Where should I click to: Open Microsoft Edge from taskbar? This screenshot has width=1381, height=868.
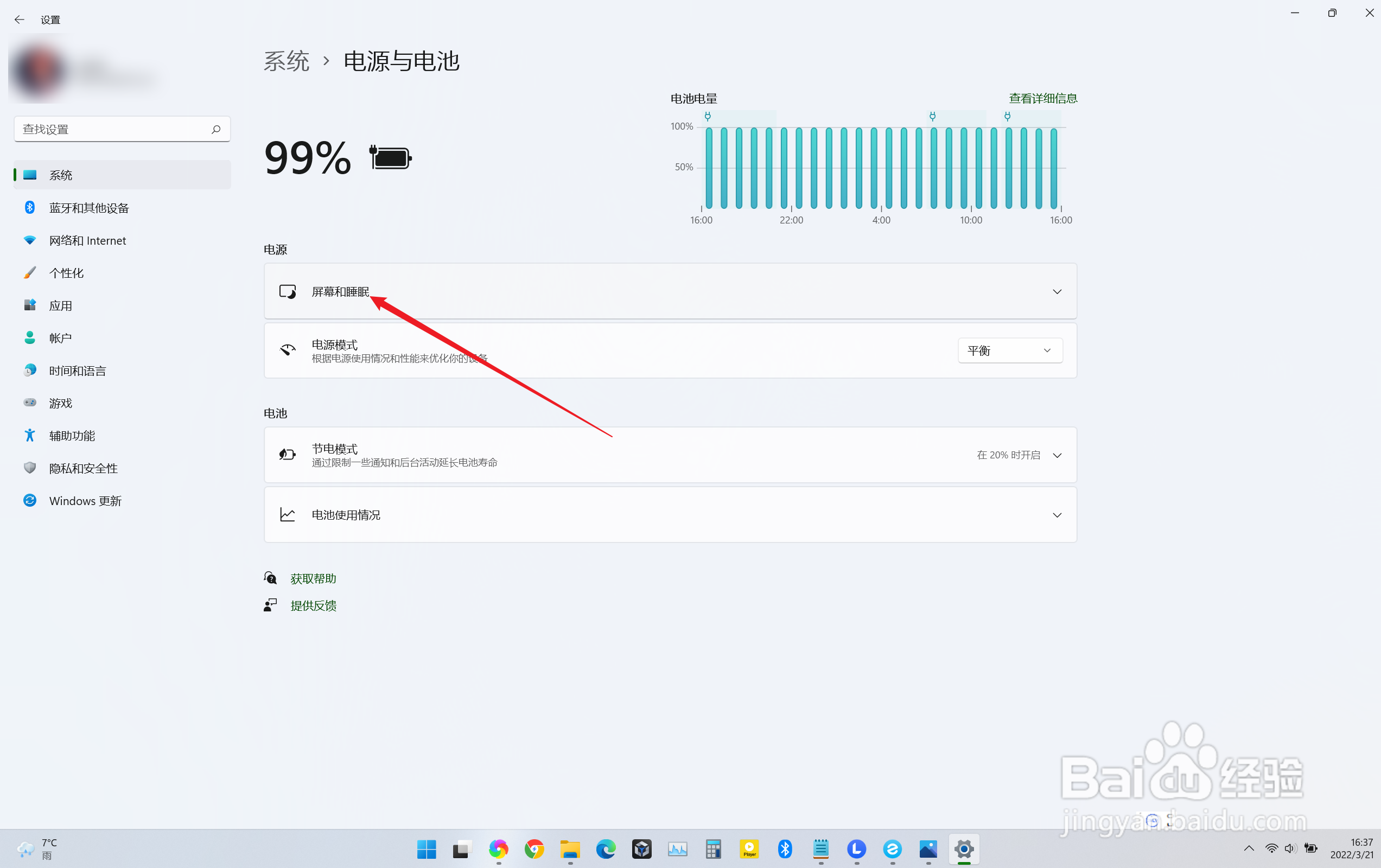point(606,848)
